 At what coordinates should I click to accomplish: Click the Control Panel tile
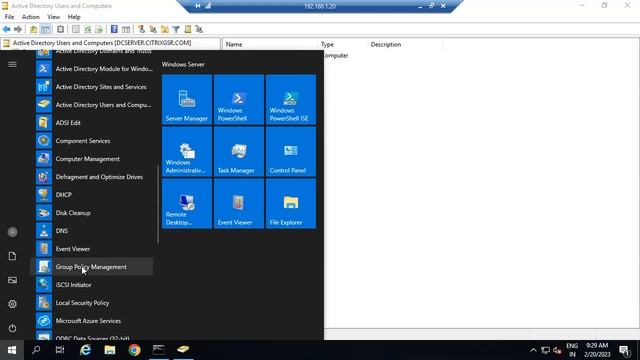[x=291, y=151]
